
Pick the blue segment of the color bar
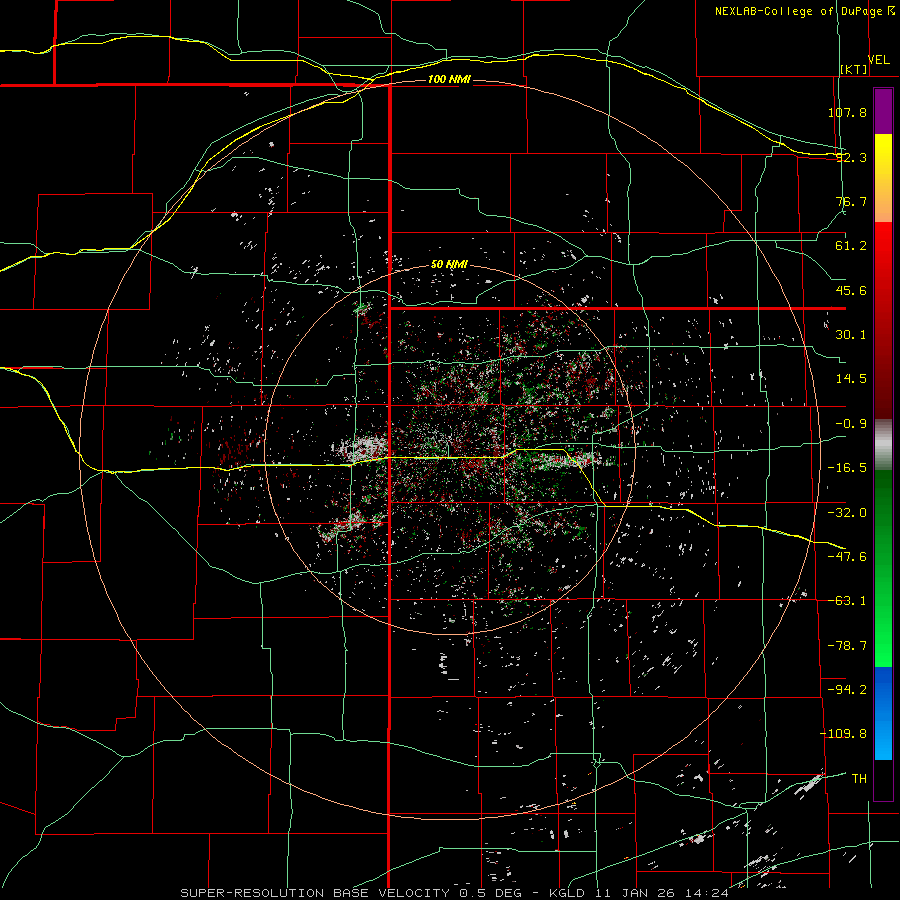[x=883, y=713]
